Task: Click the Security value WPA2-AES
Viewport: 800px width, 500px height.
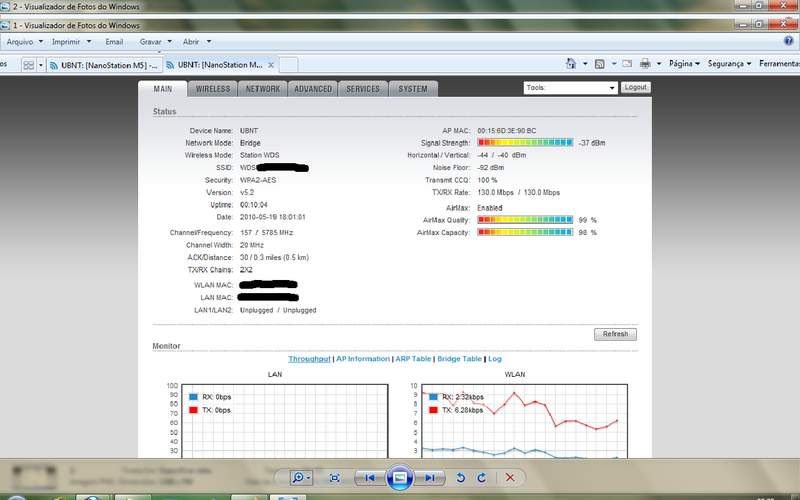Action: tap(258, 180)
